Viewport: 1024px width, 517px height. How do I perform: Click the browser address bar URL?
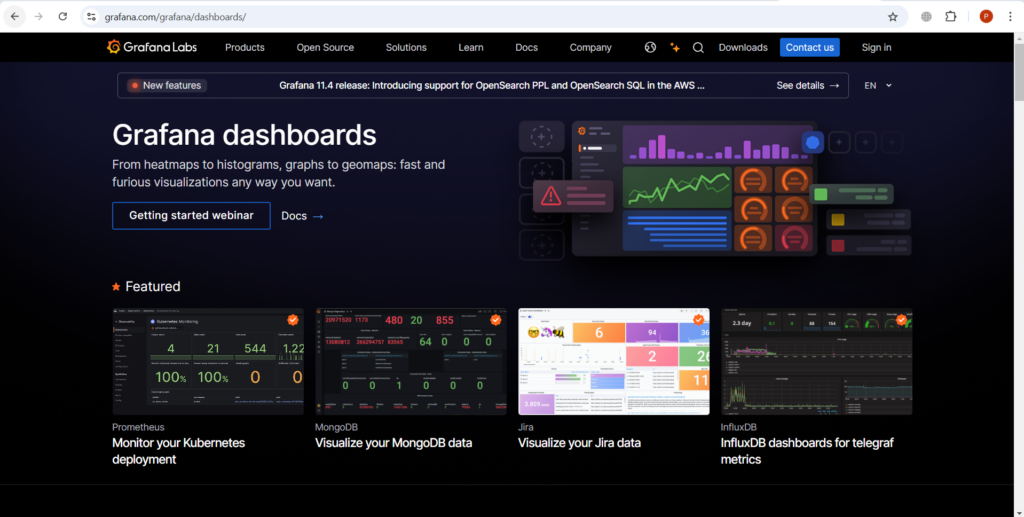pyautogui.click(x=175, y=17)
